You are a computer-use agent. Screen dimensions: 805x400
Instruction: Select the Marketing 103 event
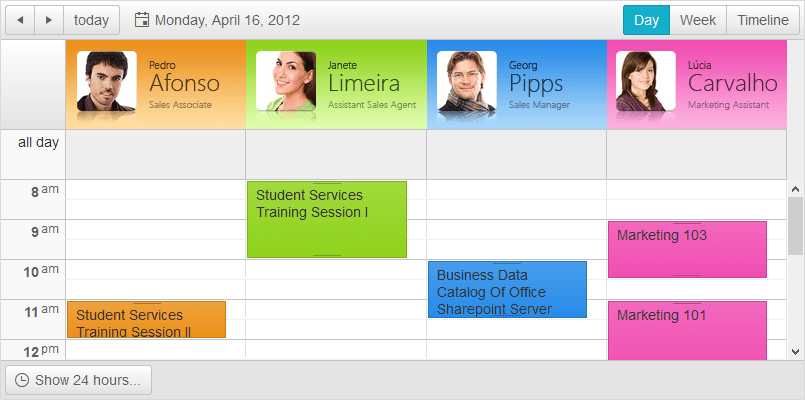tap(687, 250)
